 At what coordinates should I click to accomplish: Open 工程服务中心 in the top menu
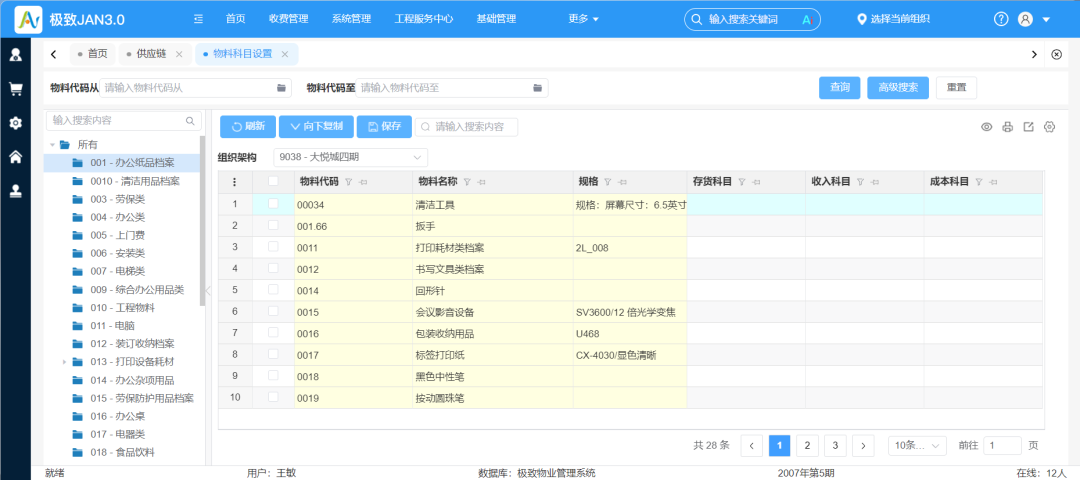(424, 19)
